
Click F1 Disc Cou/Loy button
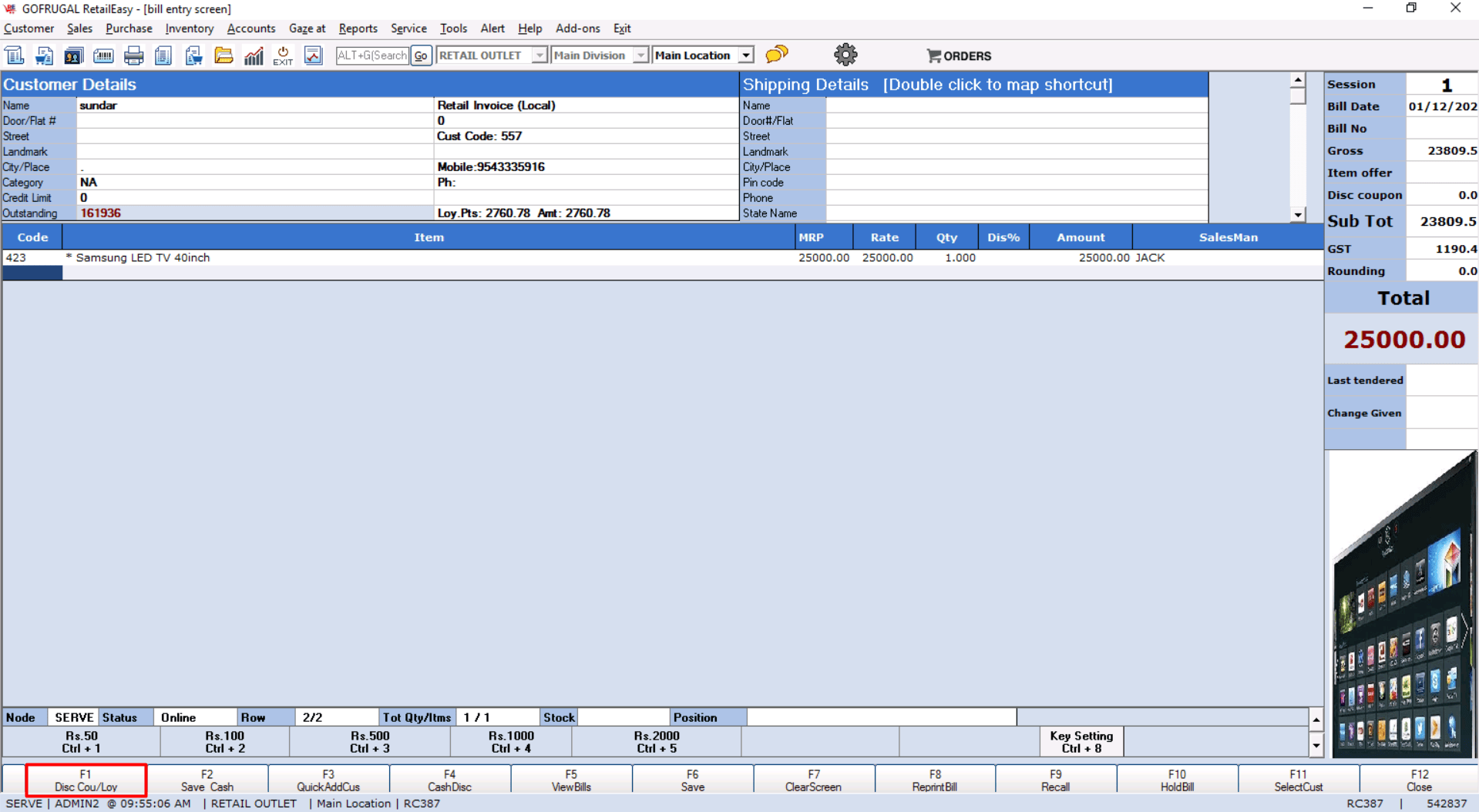point(86,780)
